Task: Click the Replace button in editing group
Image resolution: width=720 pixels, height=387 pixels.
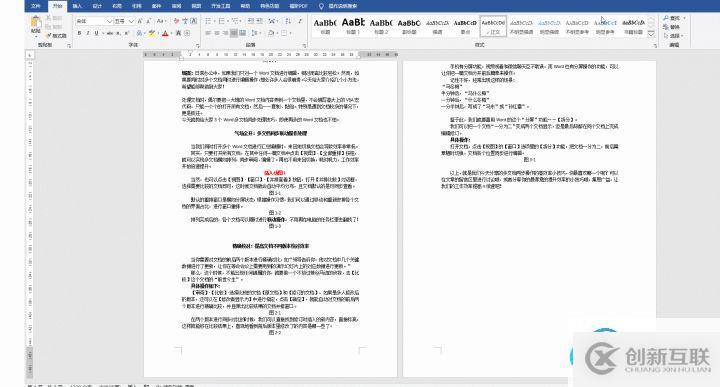Action: pyautogui.click(x=672, y=27)
